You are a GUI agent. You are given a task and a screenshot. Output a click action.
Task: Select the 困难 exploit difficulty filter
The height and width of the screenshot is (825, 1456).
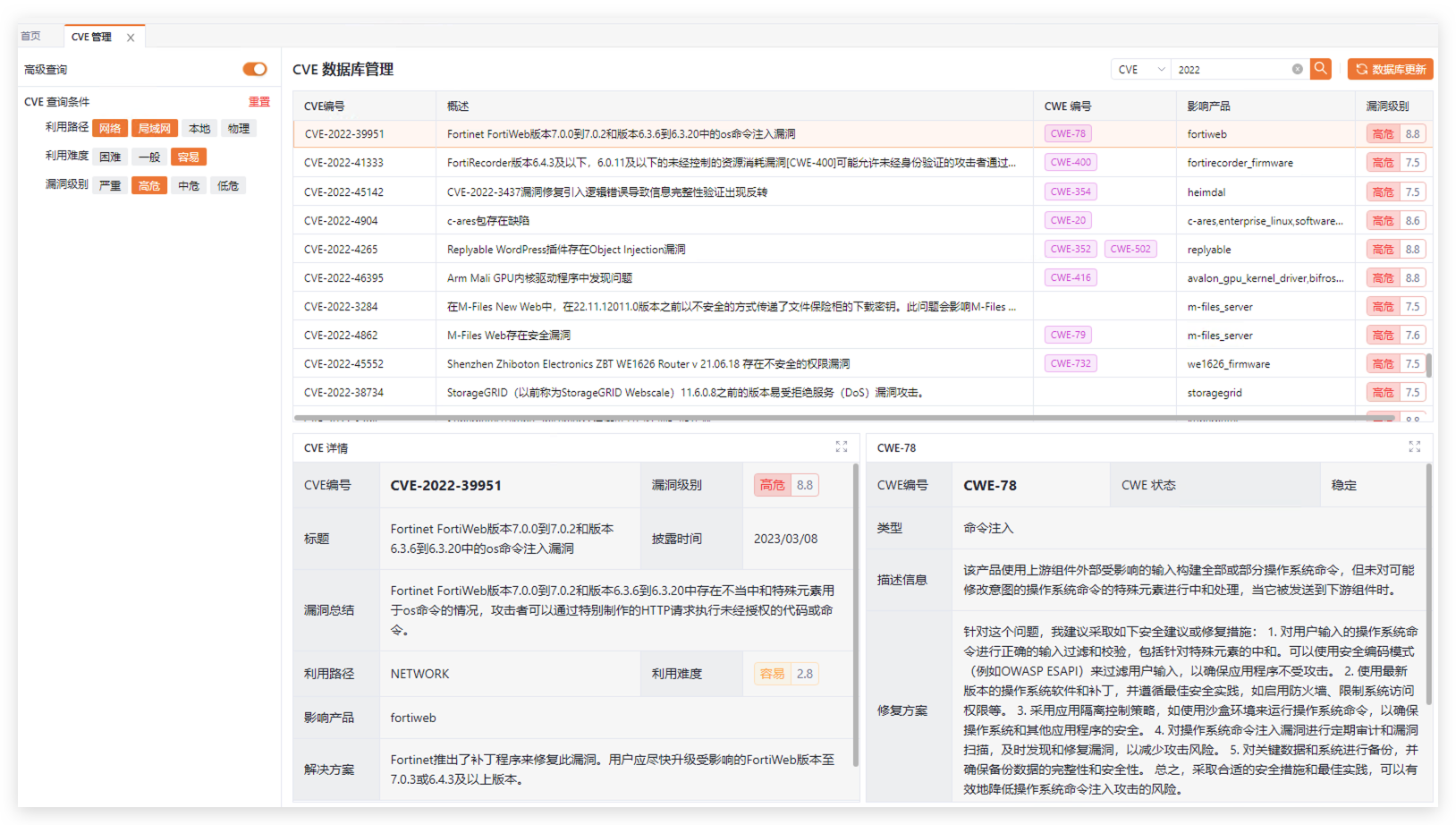pyautogui.click(x=110, y=157)
